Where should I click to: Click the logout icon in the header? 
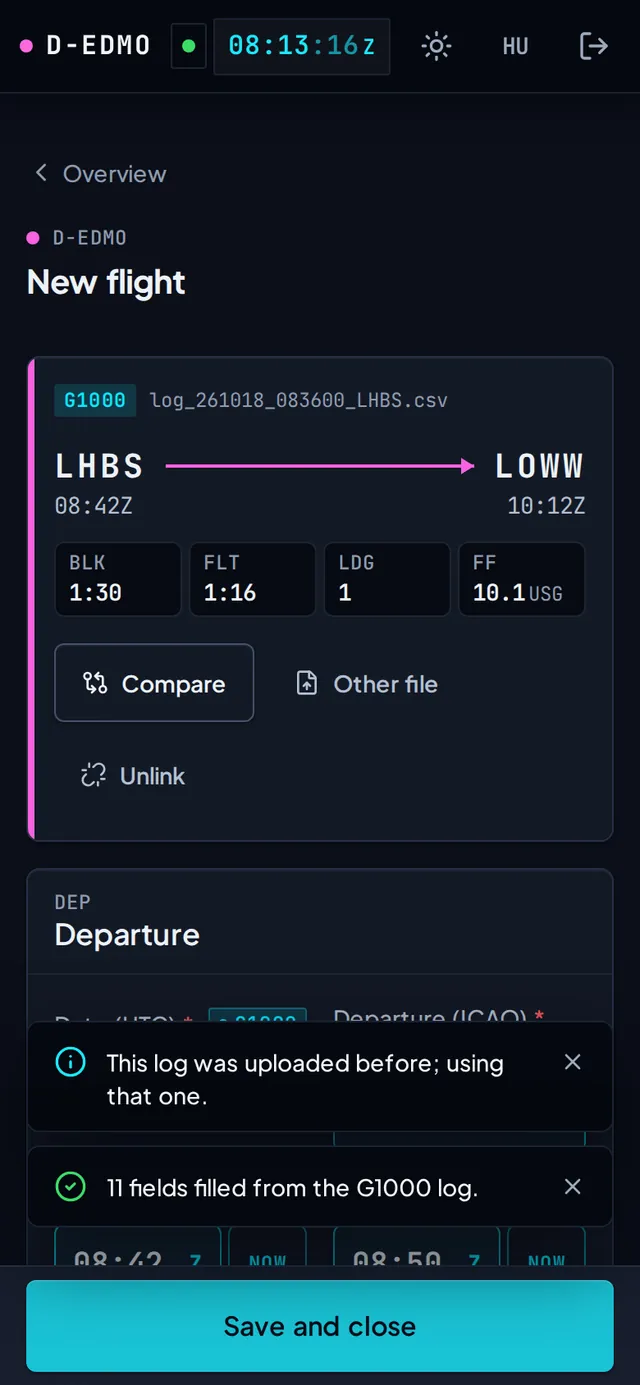tap(594, 46)
